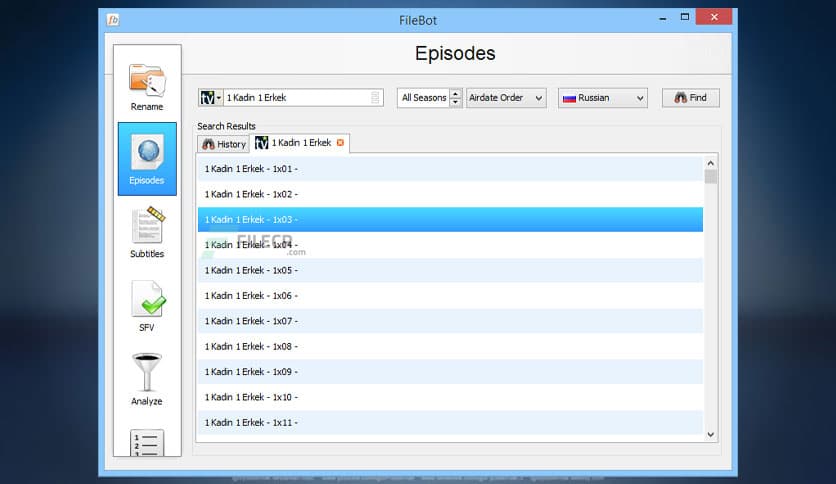Open the numbered list panel icon
Screen dimensions: 836x484
click(x=147, y=442)
